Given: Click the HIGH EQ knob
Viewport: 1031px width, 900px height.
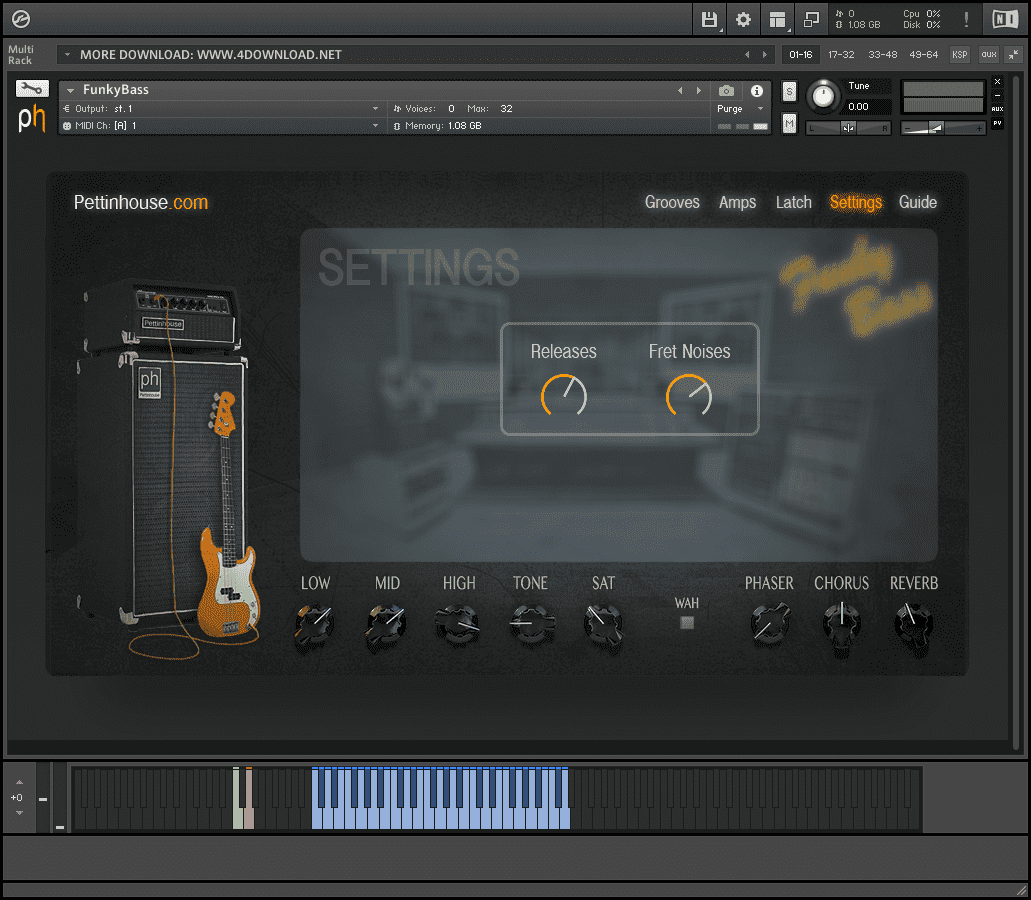Looking at the screenshot, I should pos(458,623).
